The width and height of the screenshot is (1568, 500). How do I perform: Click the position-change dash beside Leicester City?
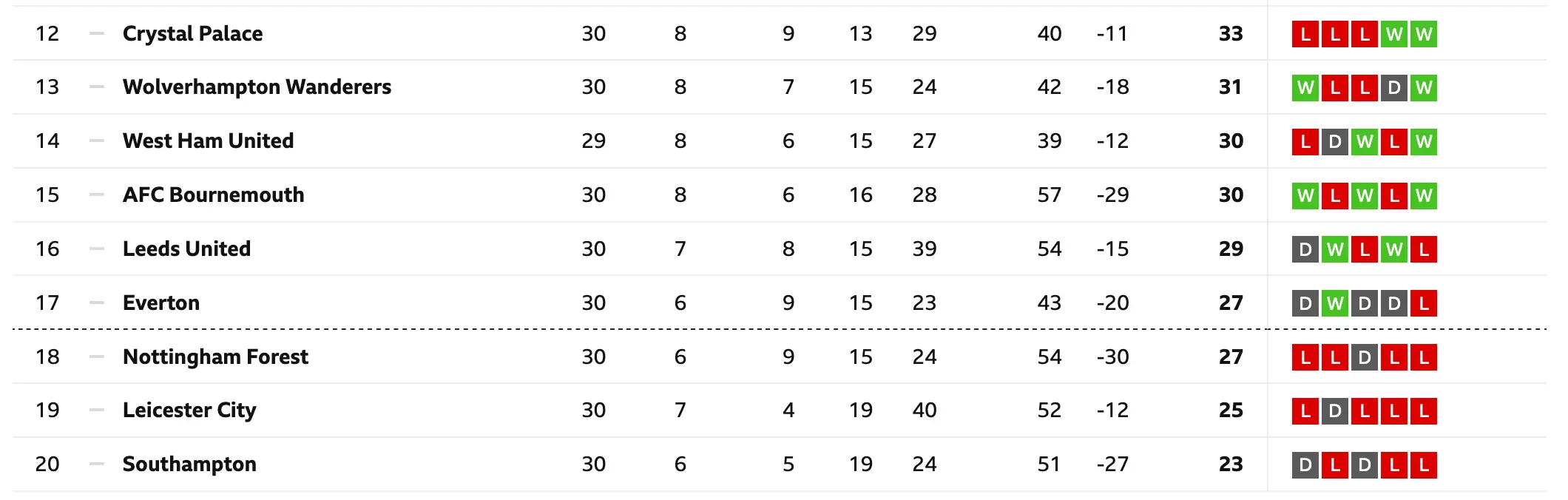pos(96,411)
